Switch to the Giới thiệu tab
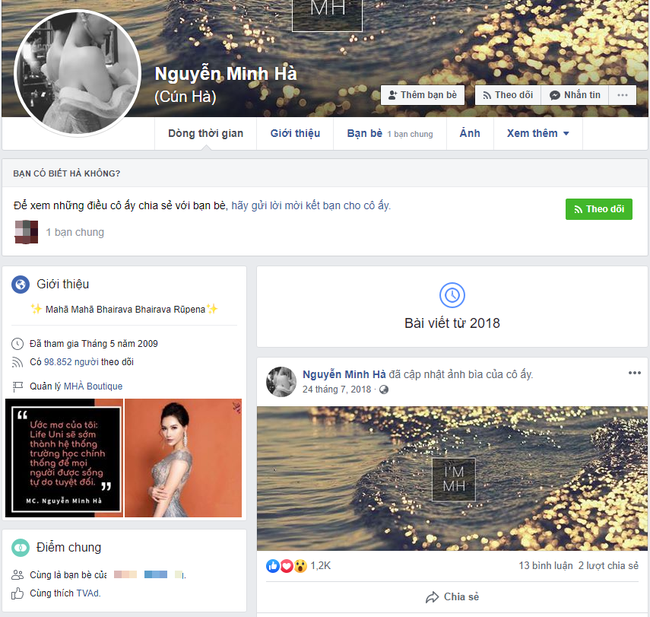 pyautogui.click(x=295, y=134)
